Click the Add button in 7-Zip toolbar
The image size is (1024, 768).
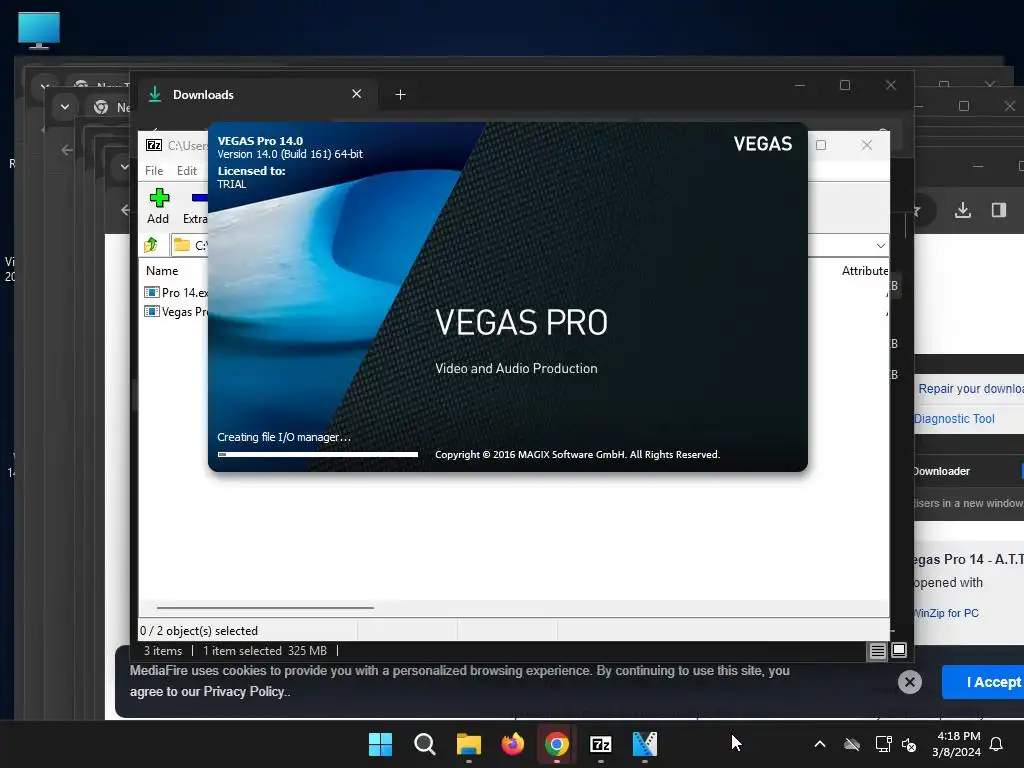pyautogui.click(x=158, y=206)
